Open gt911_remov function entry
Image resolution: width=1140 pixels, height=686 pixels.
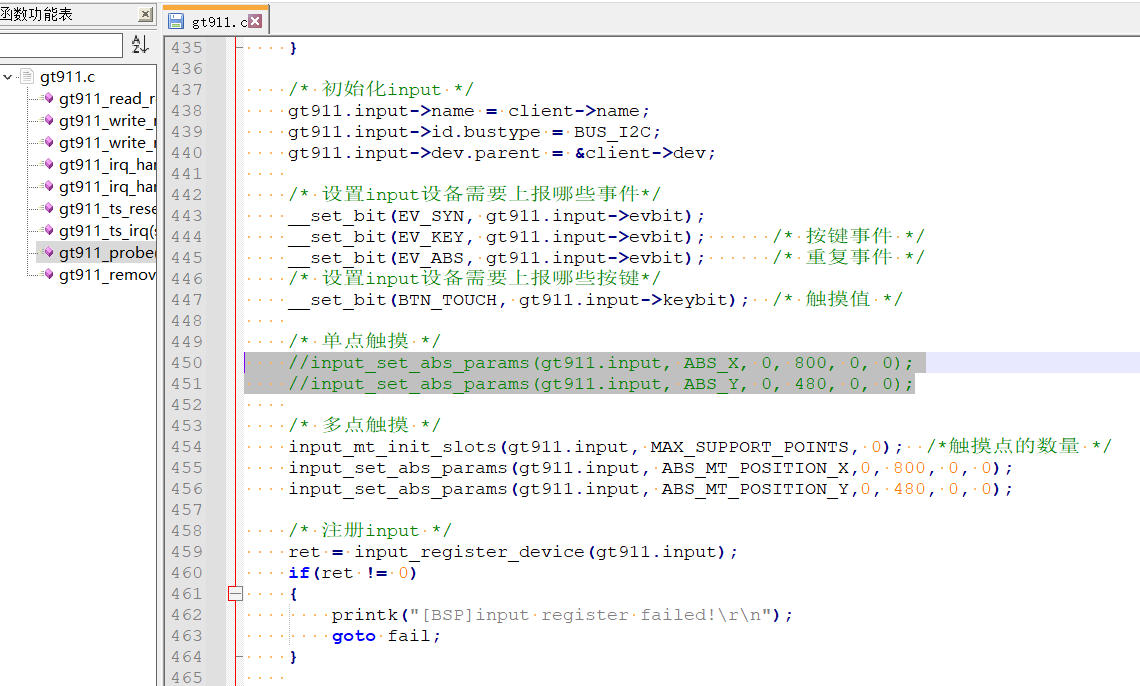pyautogui.click(x=106, y=275)
